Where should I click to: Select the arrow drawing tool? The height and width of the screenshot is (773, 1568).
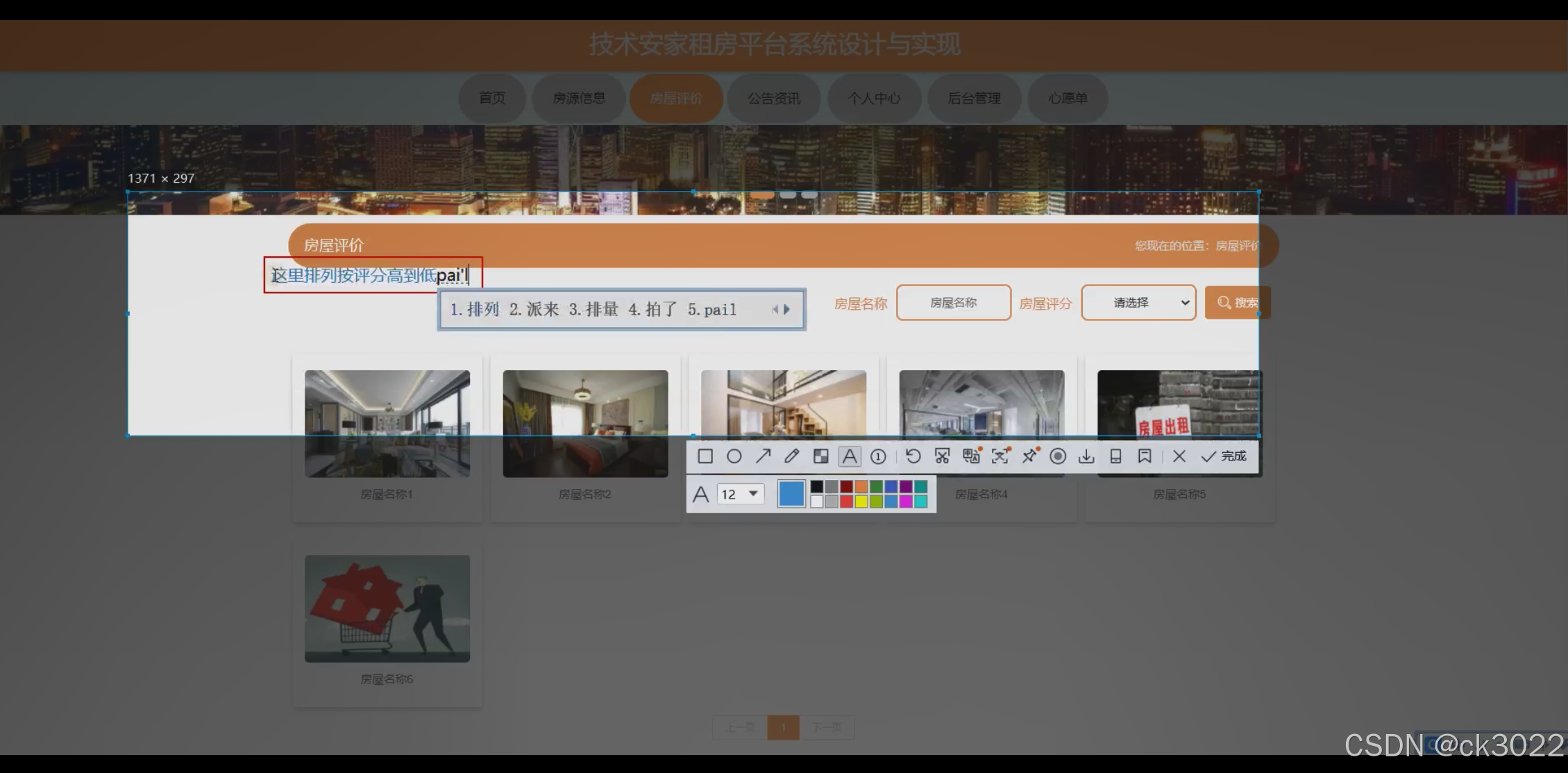pos(763,456)
